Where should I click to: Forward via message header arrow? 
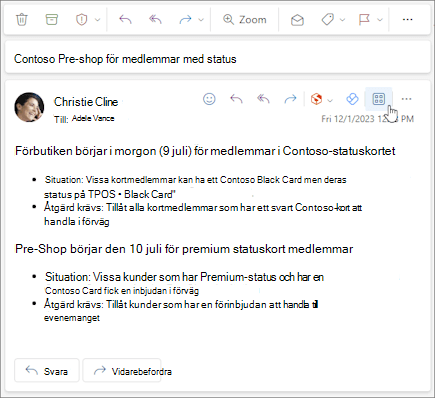tap(290, 99)
